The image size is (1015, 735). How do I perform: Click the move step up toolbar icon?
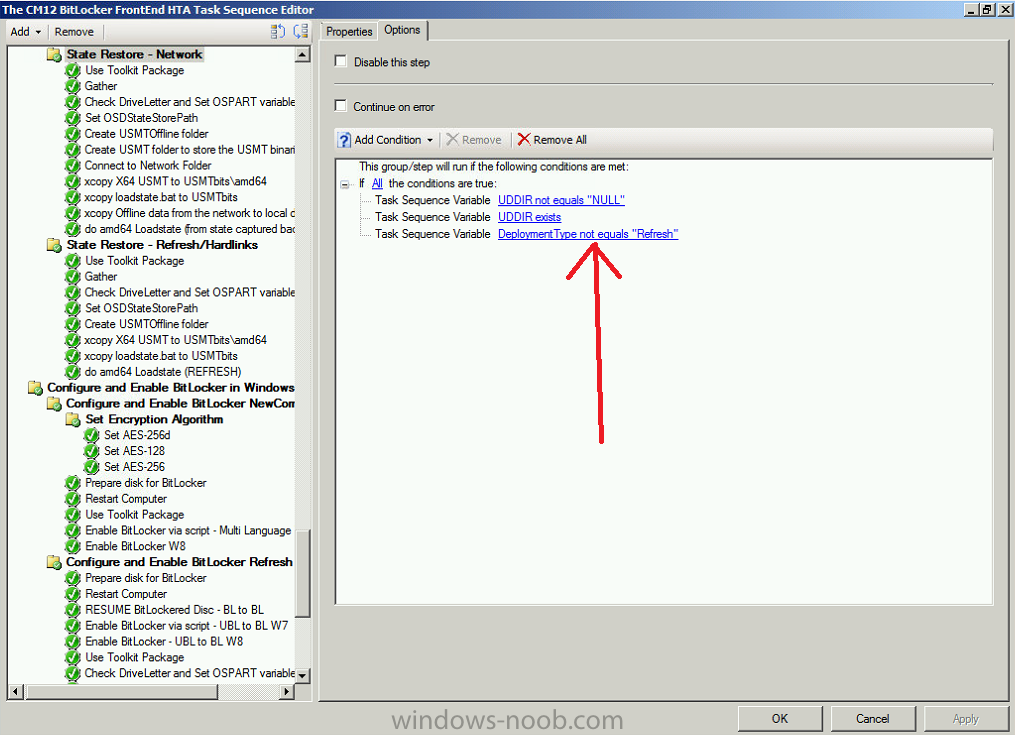click(x=278, y=31)
